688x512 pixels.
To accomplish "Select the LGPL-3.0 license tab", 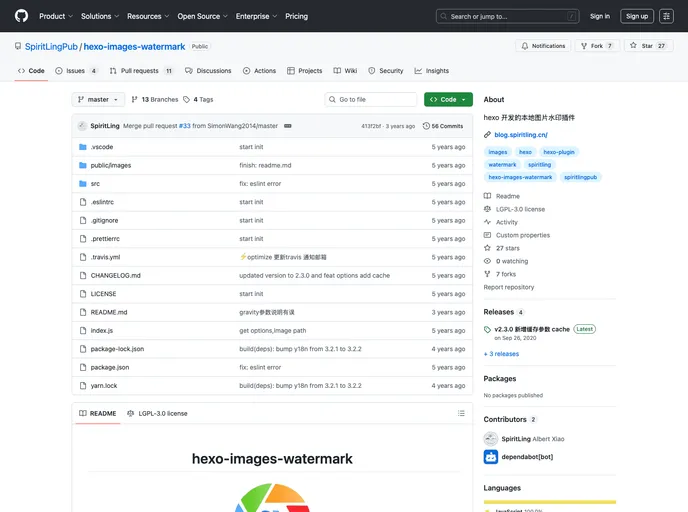I will [x=157, y=413].
